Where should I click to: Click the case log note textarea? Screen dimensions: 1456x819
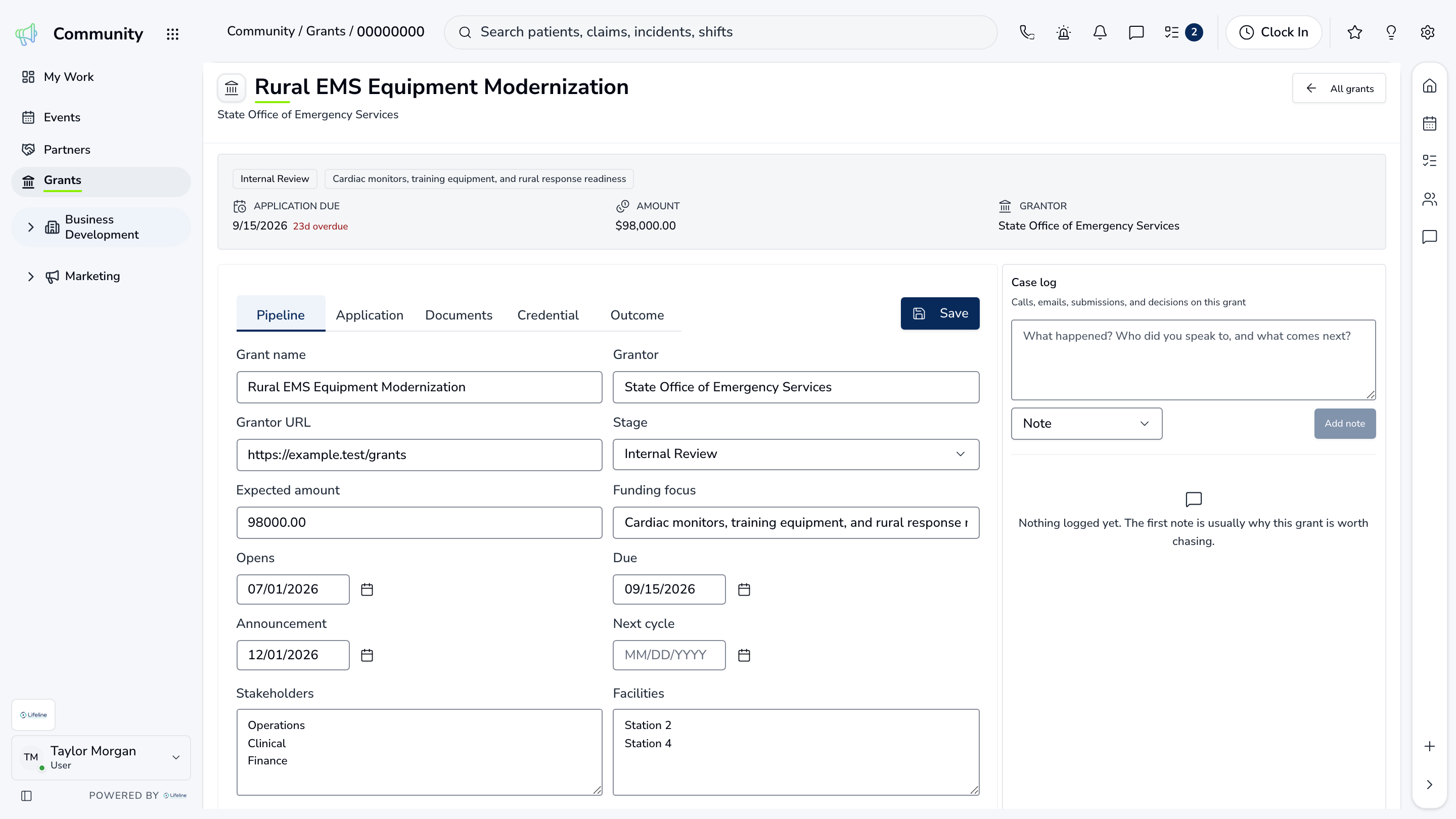click(x=1193, y=360)
